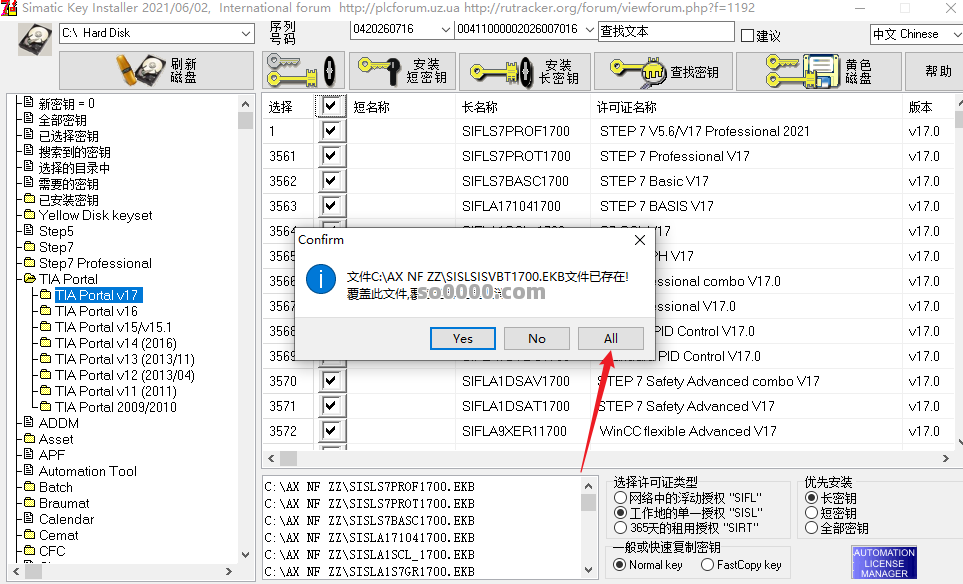Select the TIA Portal v16 folder
963x584 pixels.
coord(96,311)
